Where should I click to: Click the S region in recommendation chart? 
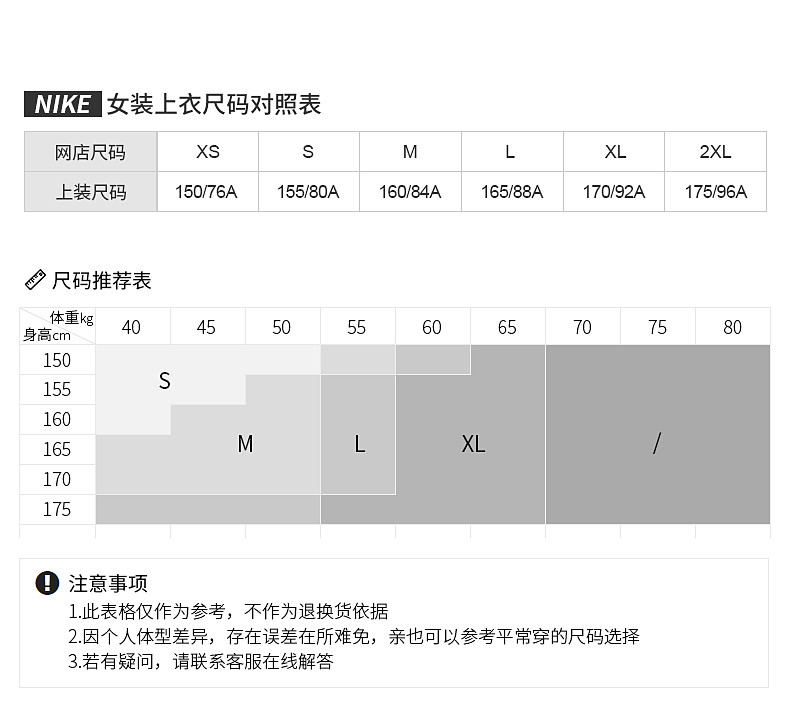(165, 381)
